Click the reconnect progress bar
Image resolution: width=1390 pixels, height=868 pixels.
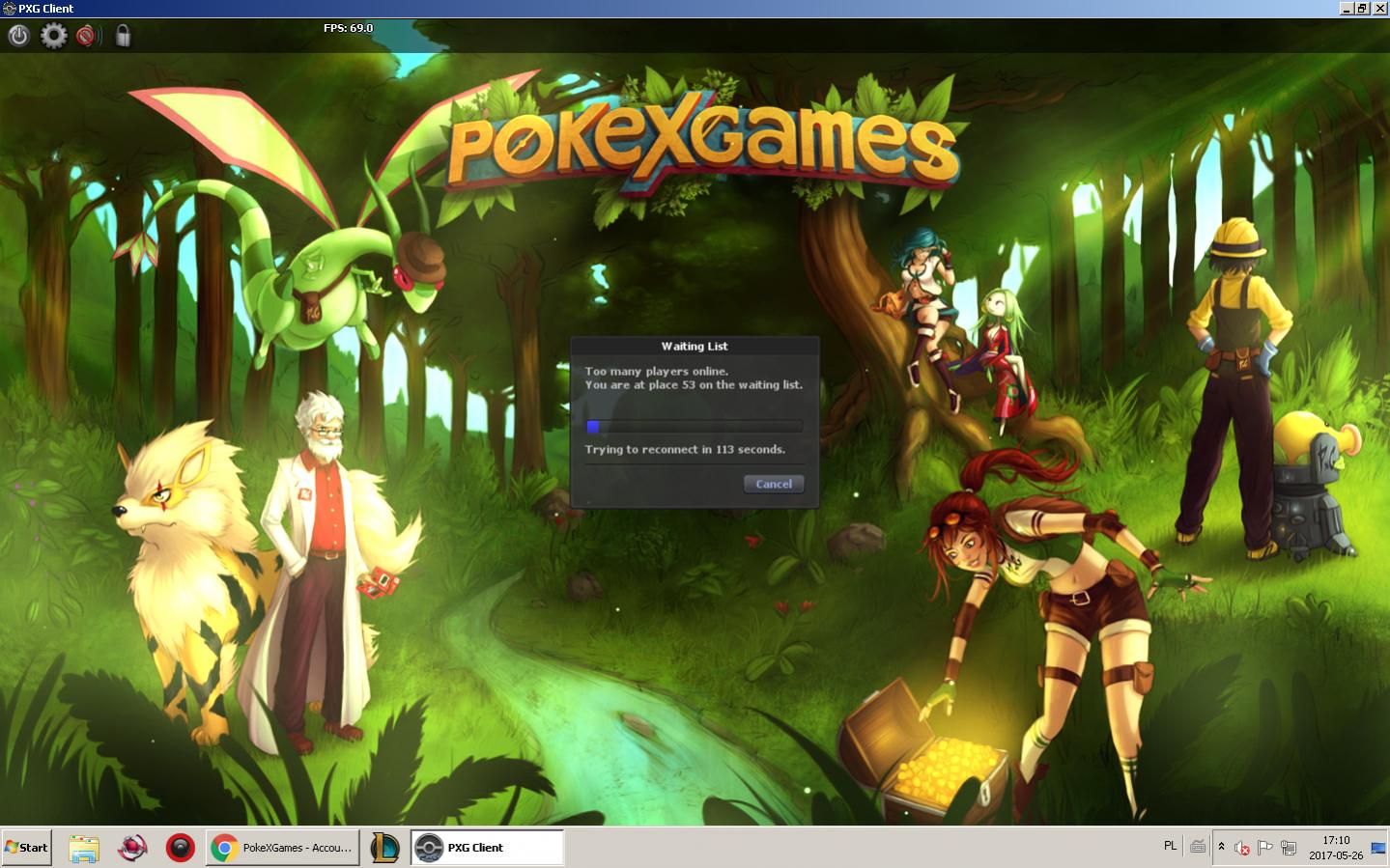point(694,427)
